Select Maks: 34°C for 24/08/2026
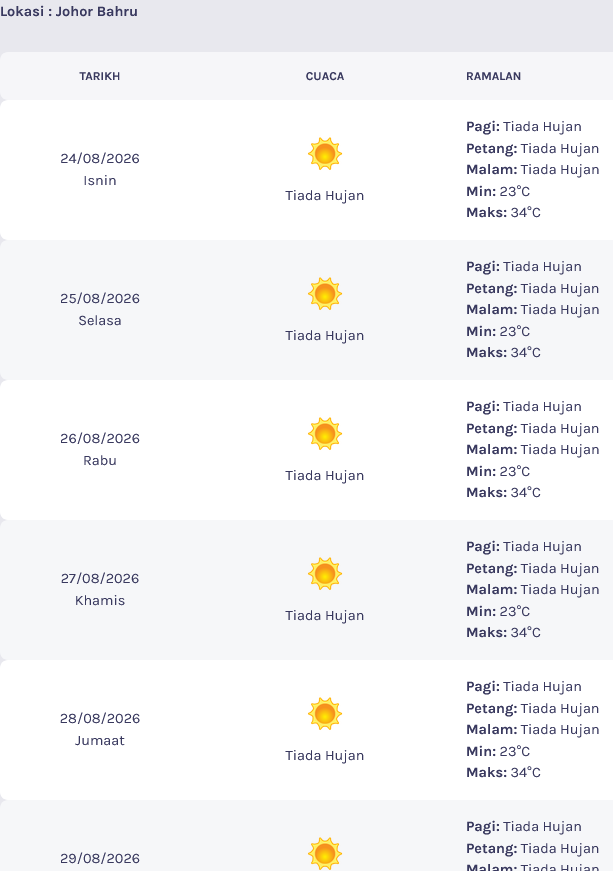The height and width of the screenshot is (871, 613). (503, 212)
